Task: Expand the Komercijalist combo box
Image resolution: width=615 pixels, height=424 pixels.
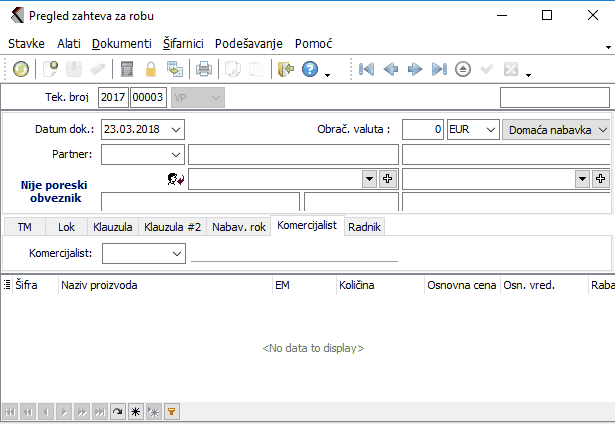Action: pos(176,254)
